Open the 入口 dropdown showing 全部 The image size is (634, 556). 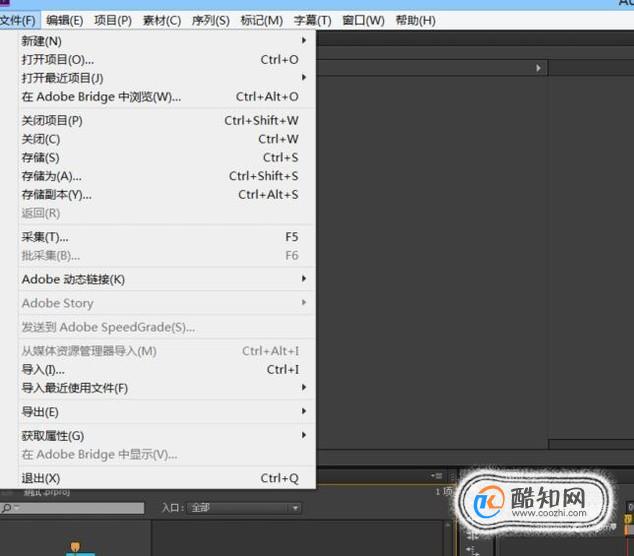pyautogui.click(x=245, y=508)
